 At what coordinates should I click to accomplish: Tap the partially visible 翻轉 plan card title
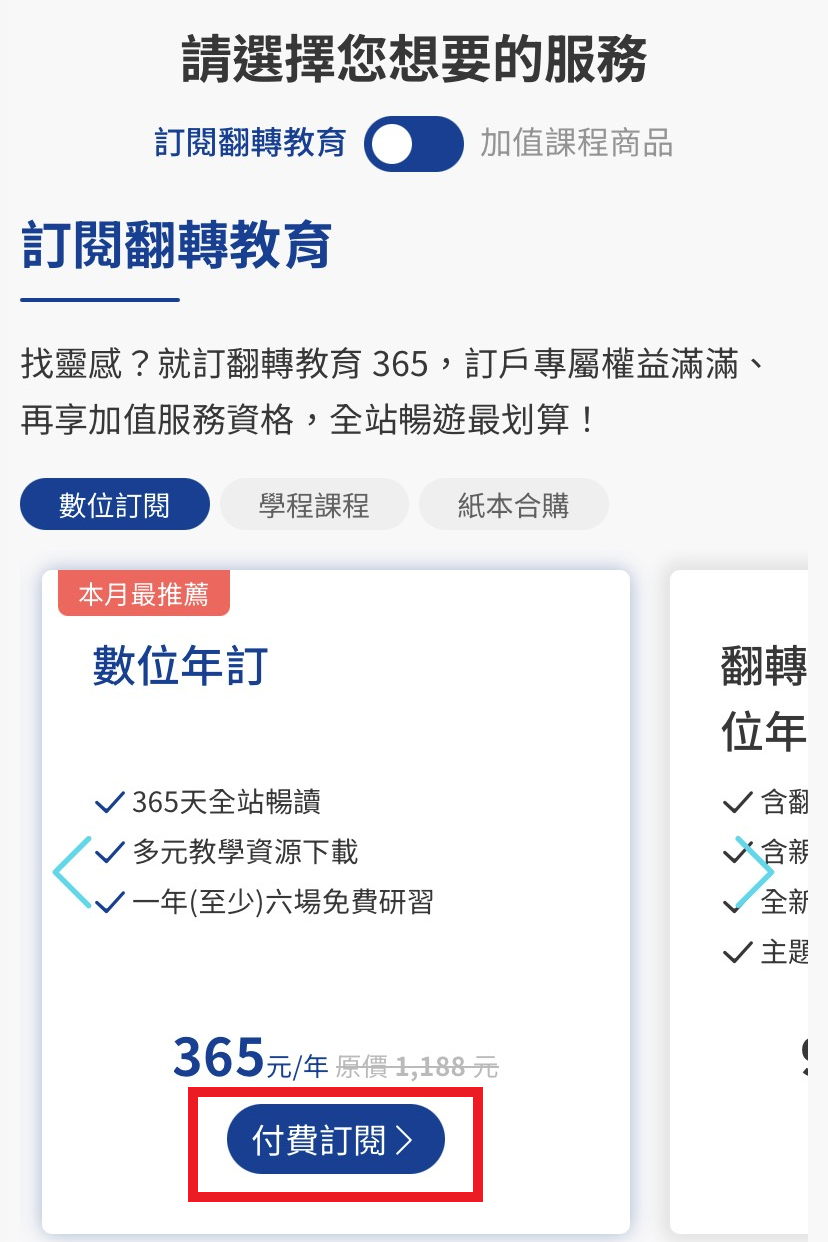pos(763,665)
